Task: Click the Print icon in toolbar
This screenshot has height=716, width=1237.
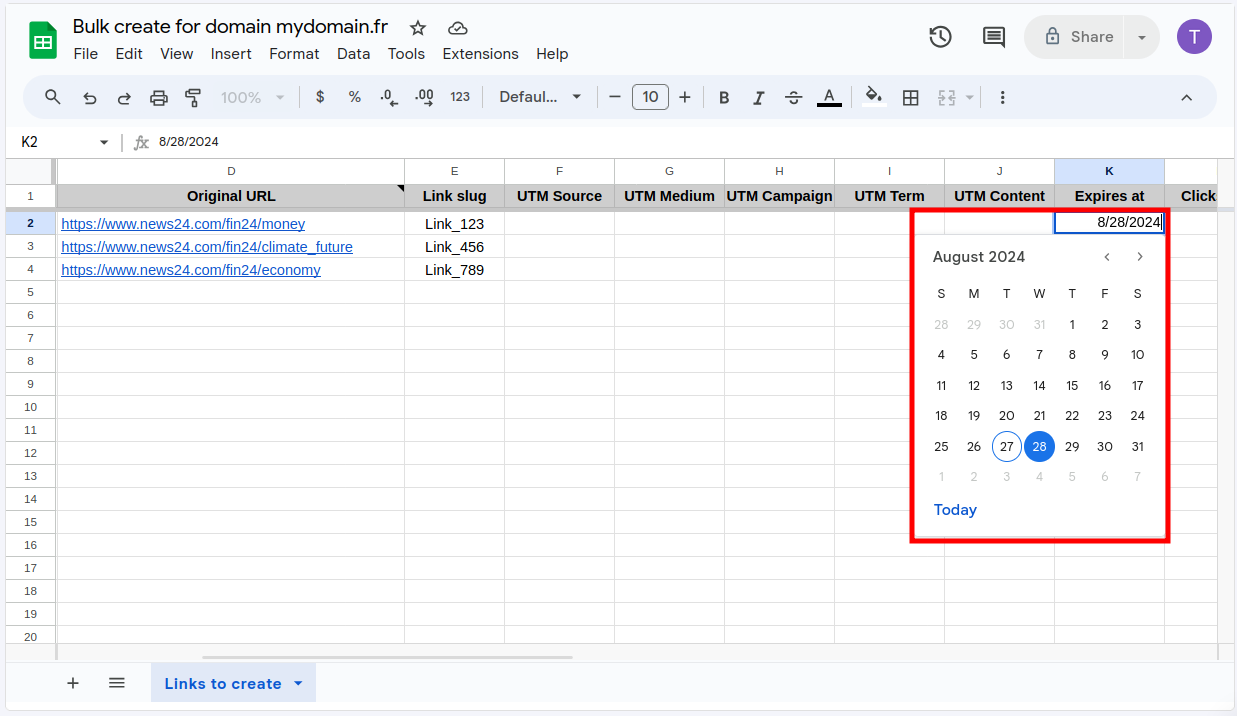Action: [x=158, y=97]
